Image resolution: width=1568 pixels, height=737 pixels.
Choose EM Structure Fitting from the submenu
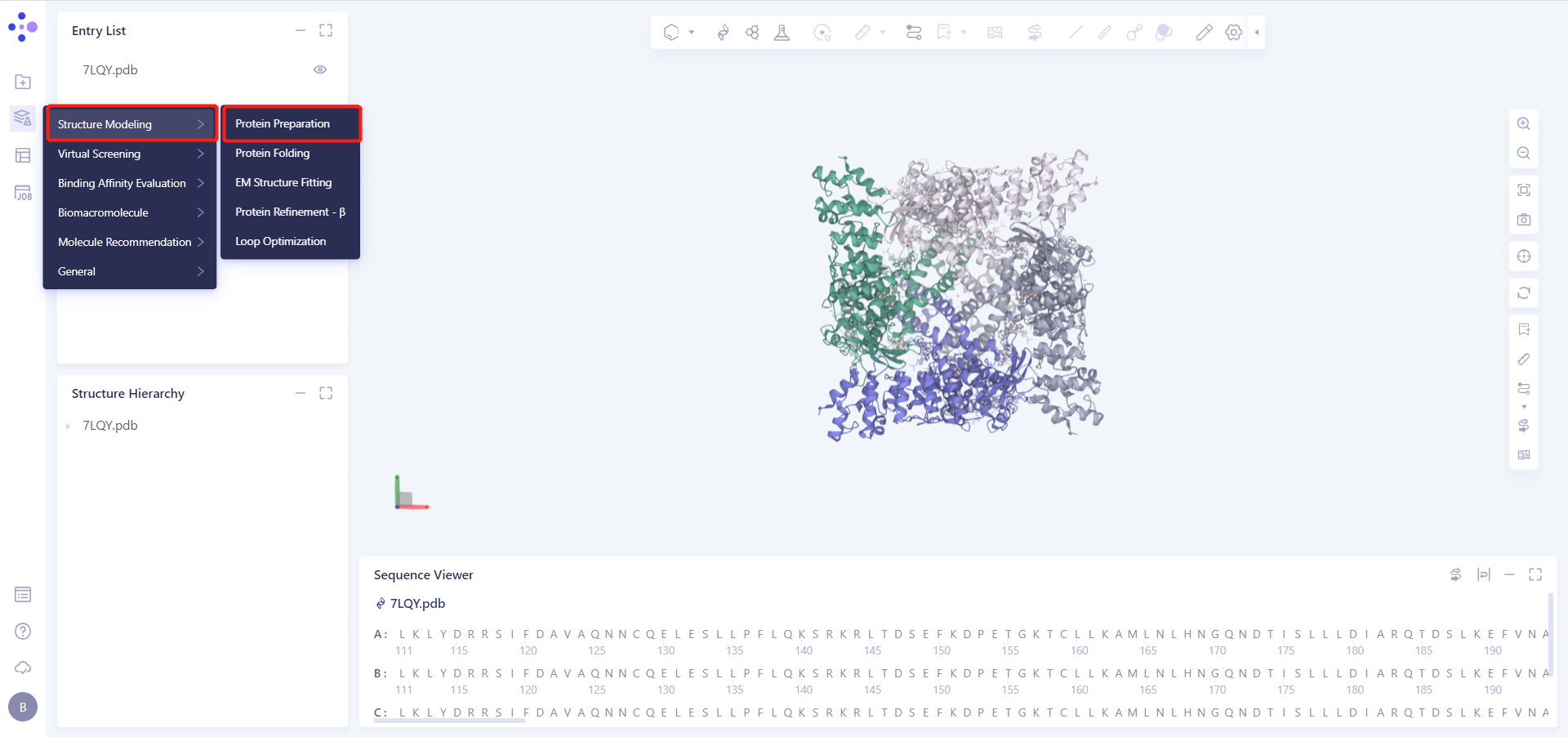[291, 182]
